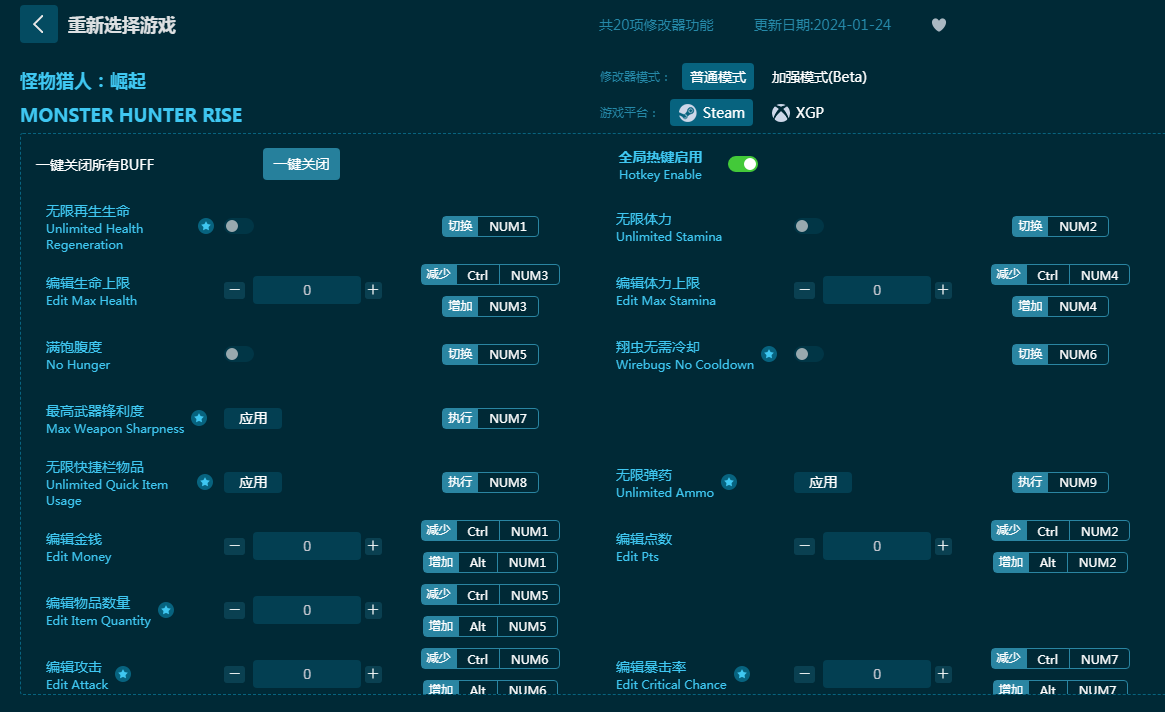
Task: Click NUM1 toggle hotkey for Health Regeneration
Action: (x=490, y=227)
